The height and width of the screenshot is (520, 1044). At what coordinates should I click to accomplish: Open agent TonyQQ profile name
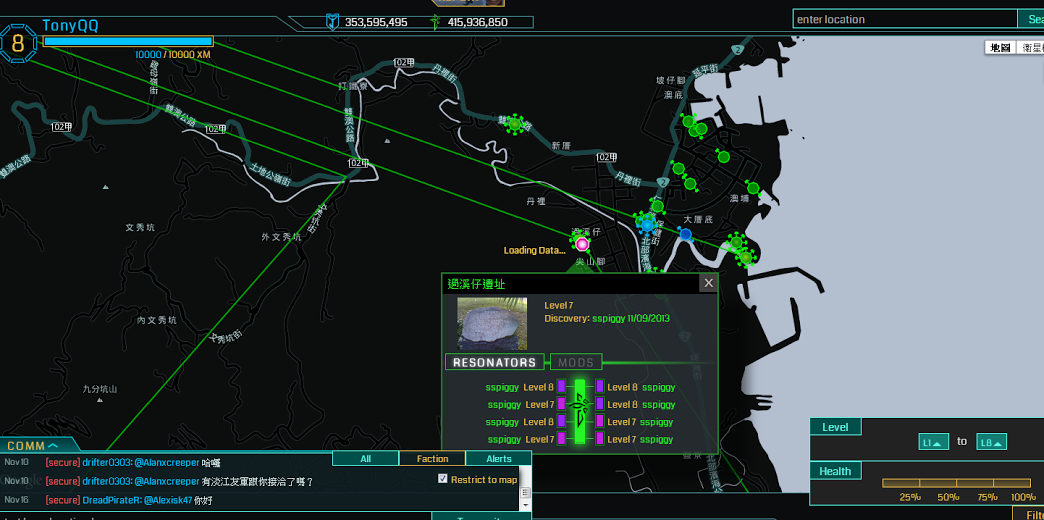coord(71,25)
